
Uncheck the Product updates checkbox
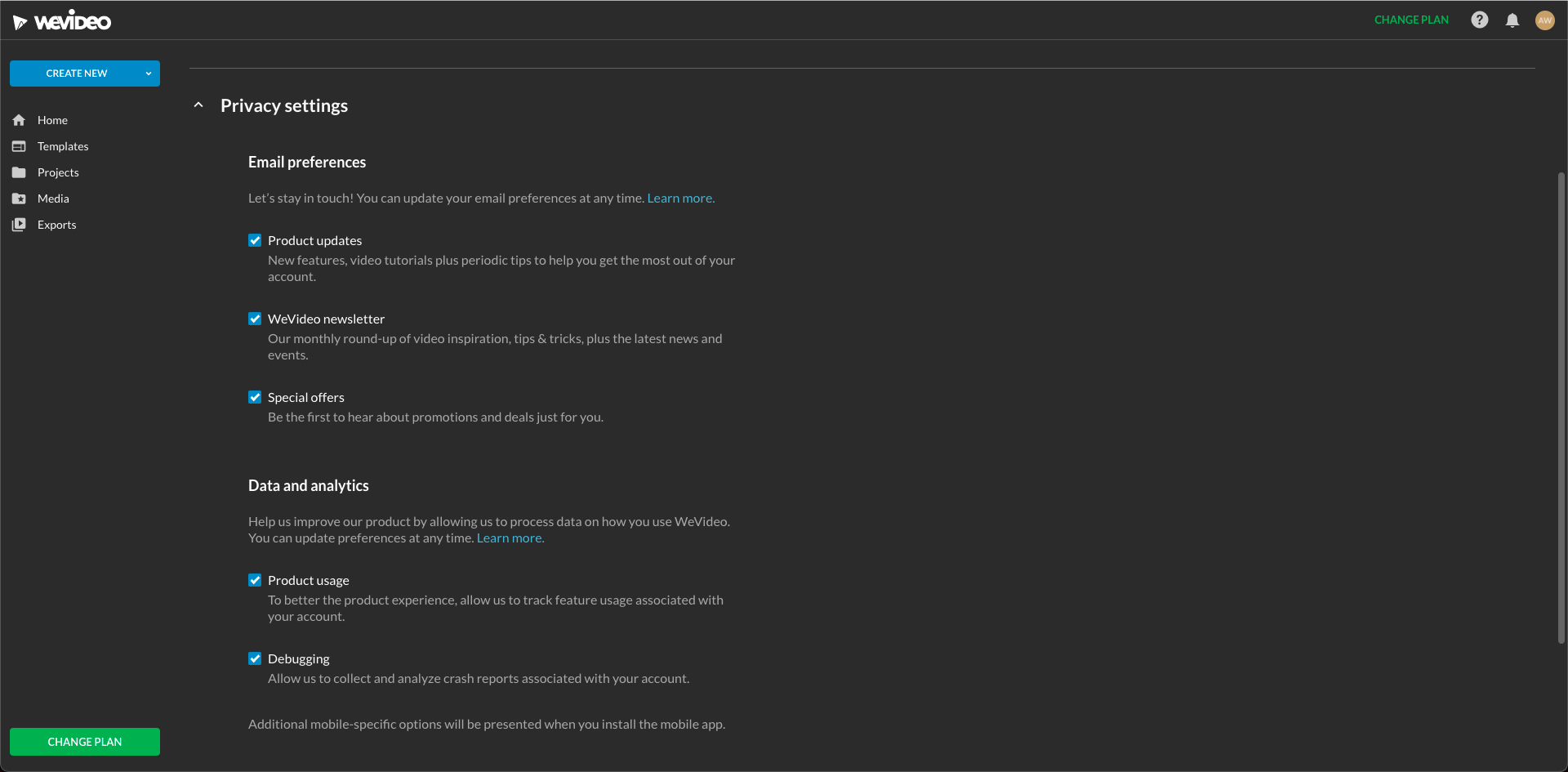pyautogui.click(x=255, y=240)
